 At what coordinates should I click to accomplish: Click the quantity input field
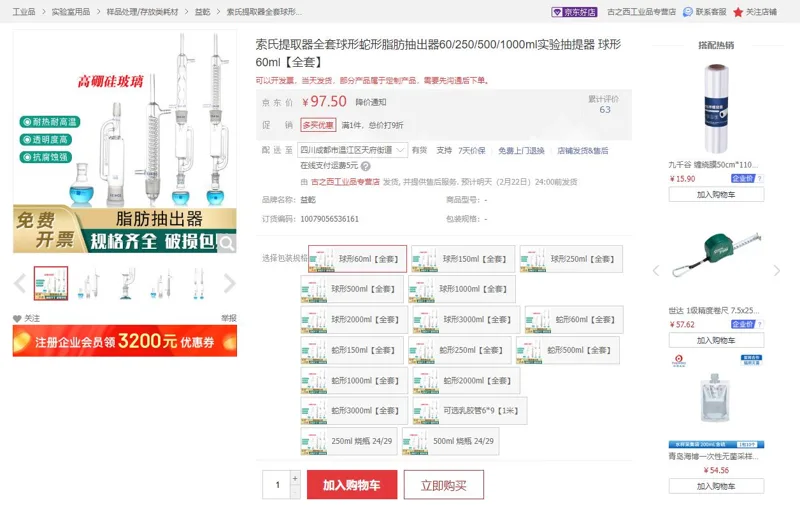277,485
